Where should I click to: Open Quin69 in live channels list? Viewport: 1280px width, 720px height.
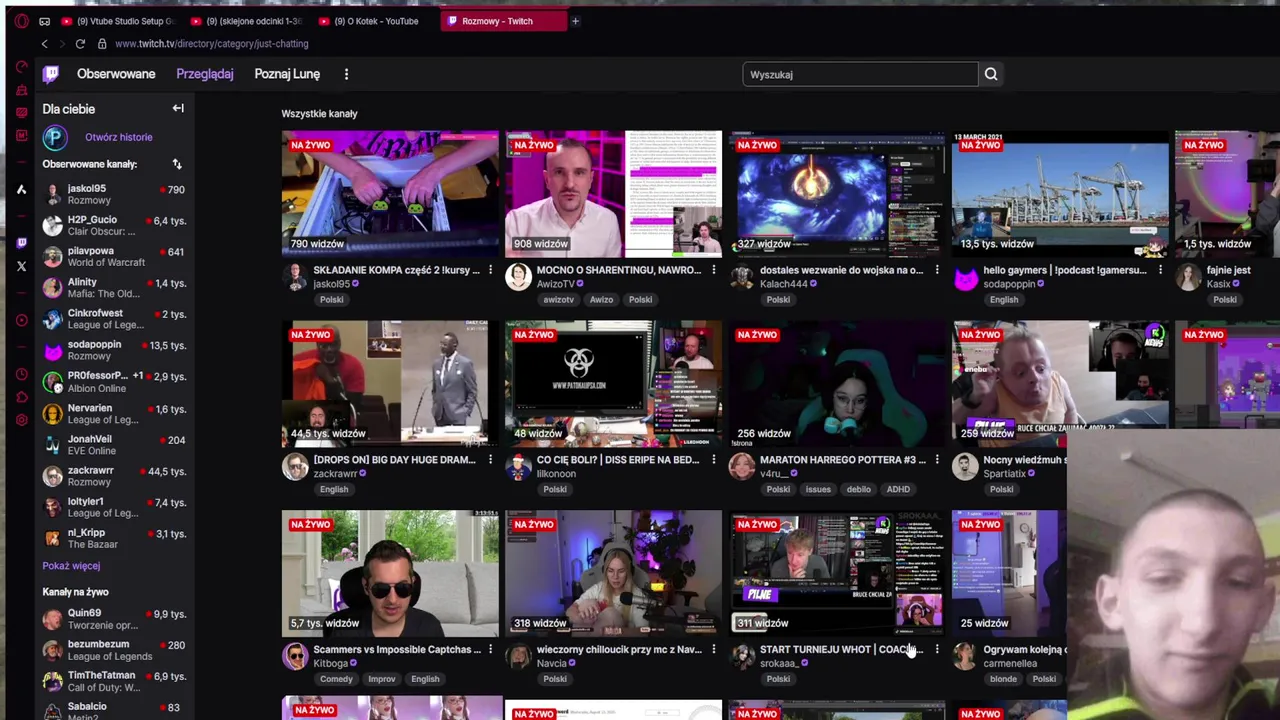(x=114, y=619)
